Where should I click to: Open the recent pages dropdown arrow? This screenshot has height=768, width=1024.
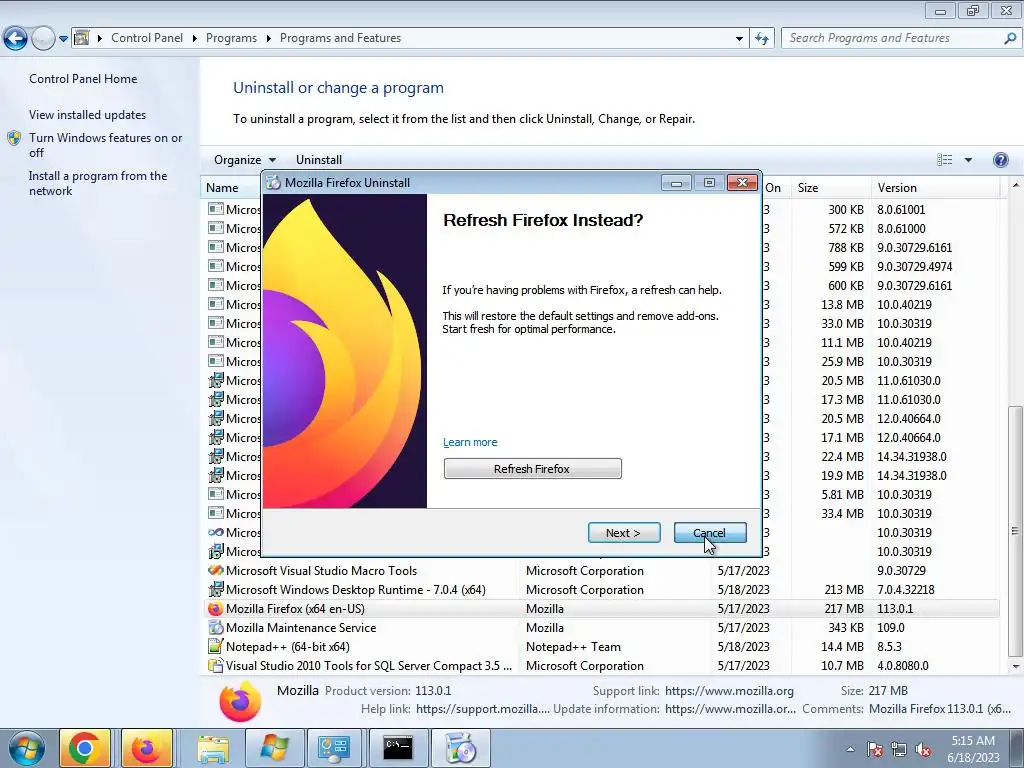[x=63, y=39]
